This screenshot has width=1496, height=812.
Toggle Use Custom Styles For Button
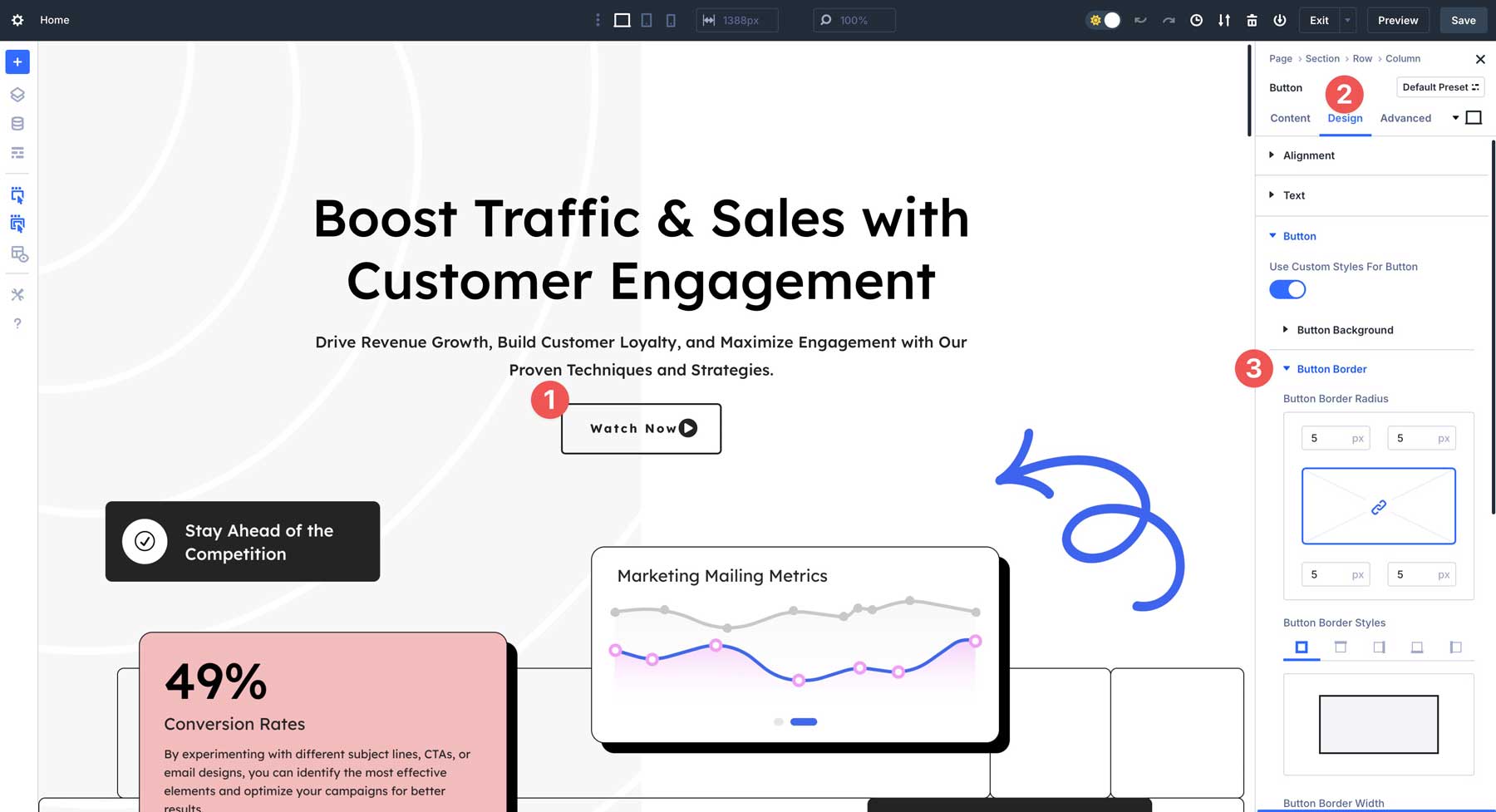point(1287,289)
